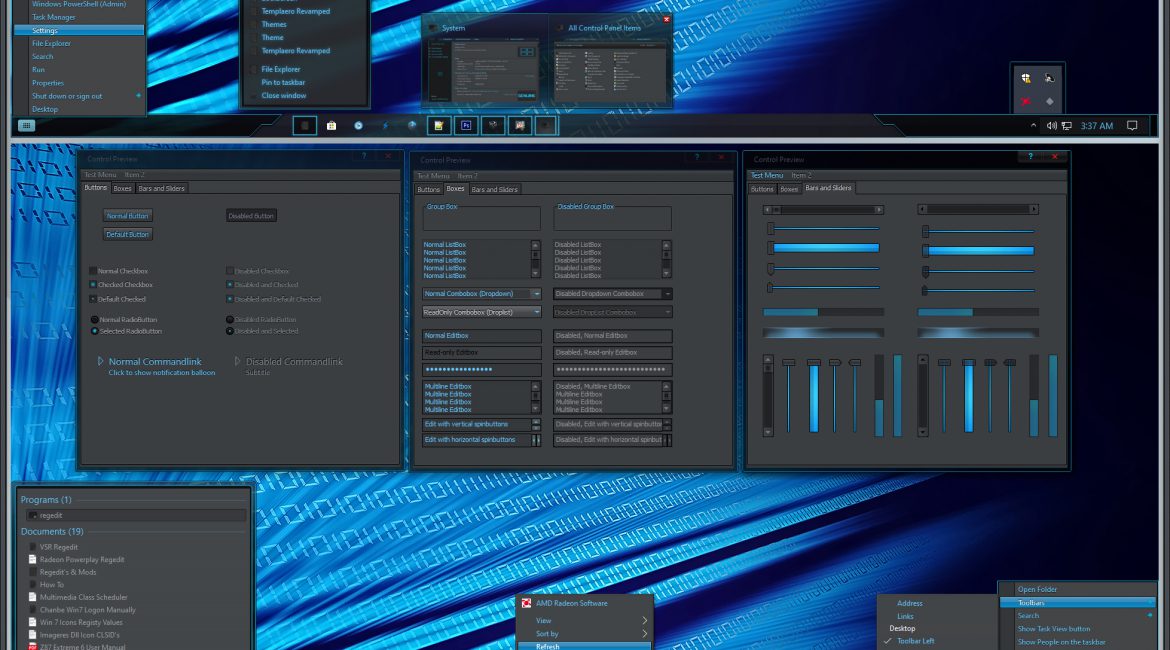Expand the Search submenu in taskbar menu
Image resolution: width=1170 pixels, height=650 pixels.
click(1150, 616)
